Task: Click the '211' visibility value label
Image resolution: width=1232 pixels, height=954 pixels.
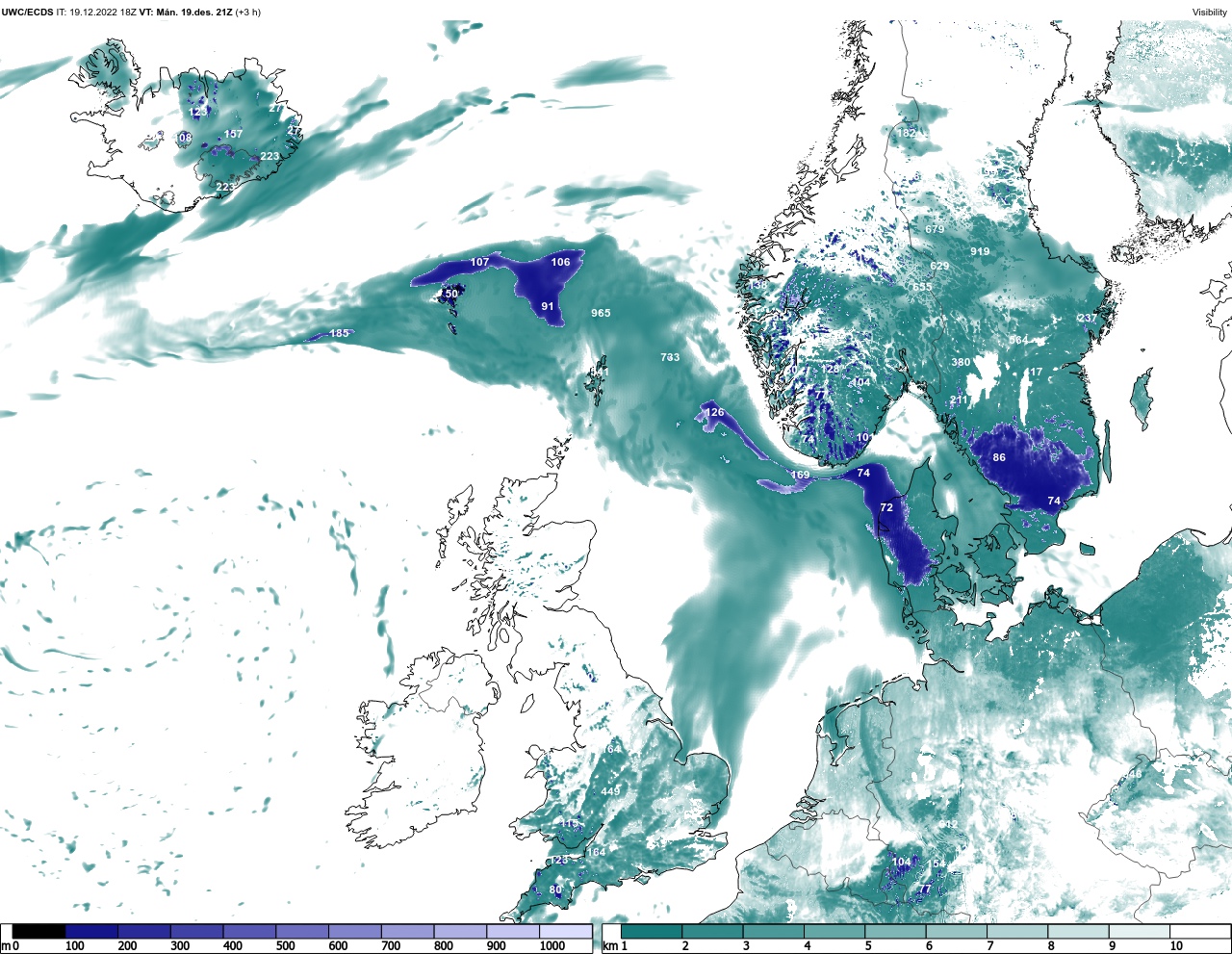Action: pyautogui.click(x=959, y=400)
